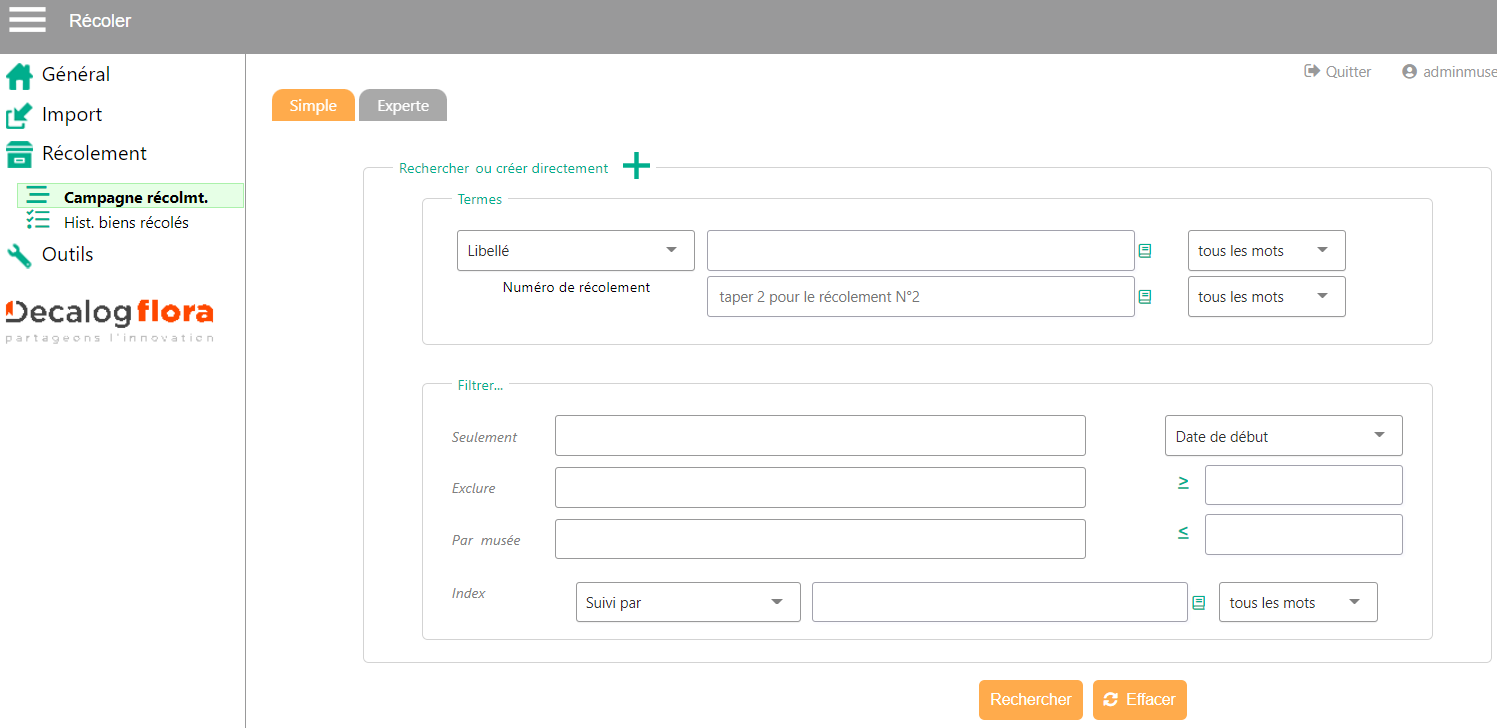Expand the Libellé dropdown

575,251
